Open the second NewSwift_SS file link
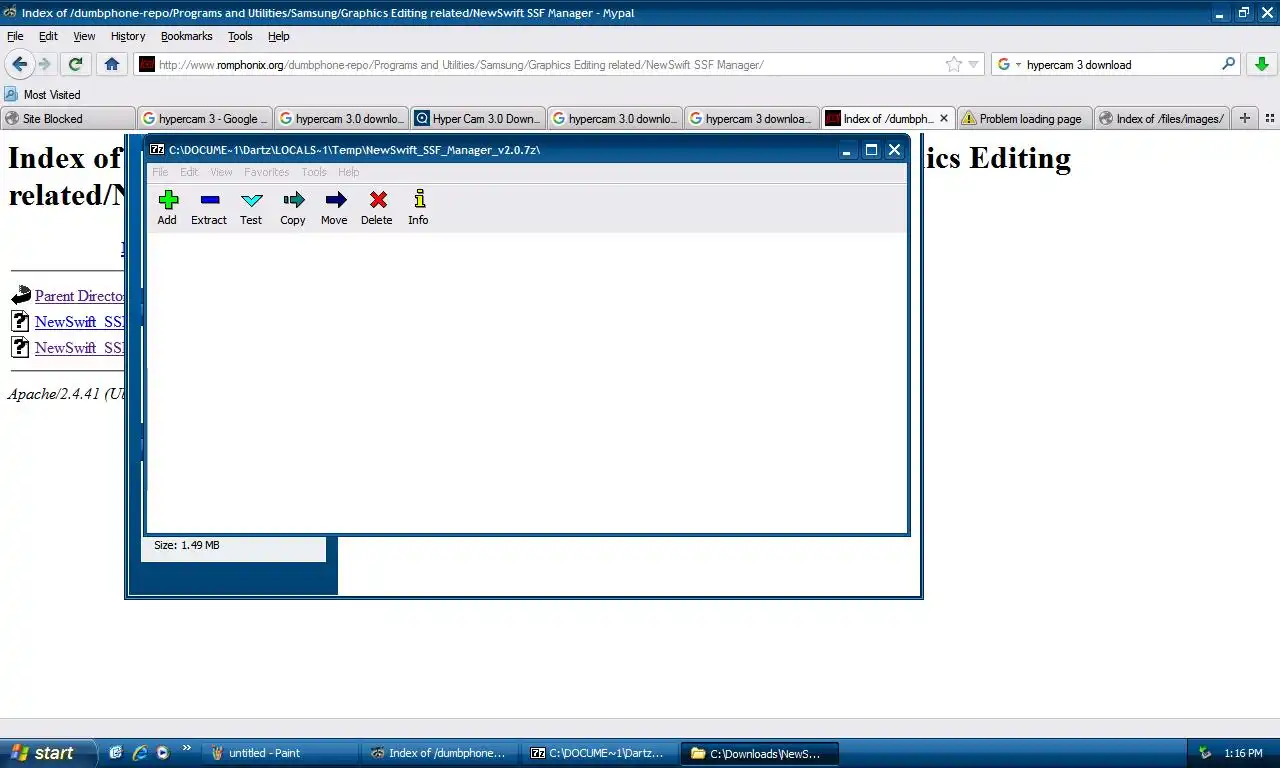The image size is (1280, 768). point(79,348)
